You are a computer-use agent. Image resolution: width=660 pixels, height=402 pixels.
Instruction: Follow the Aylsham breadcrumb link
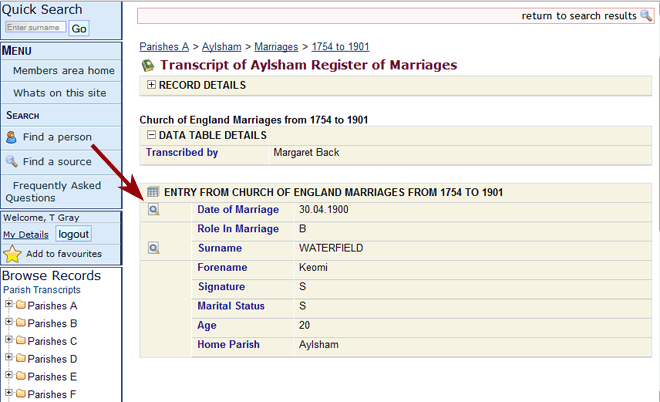pyautogui.click(x=221, y=47)
